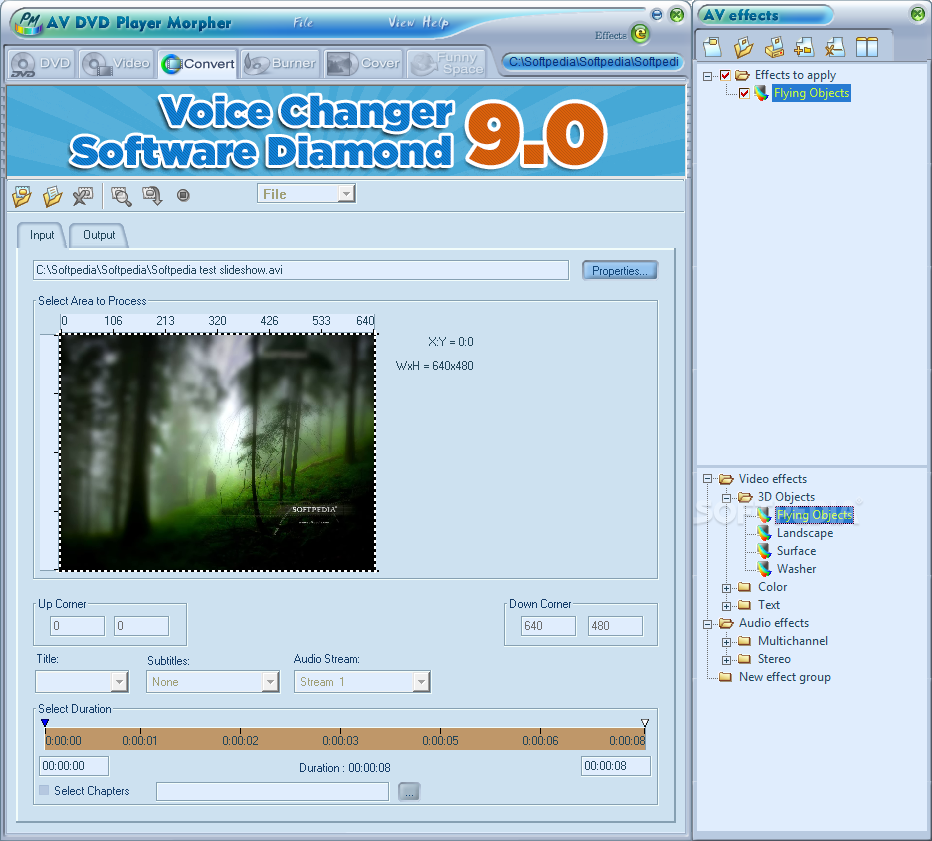Click Down Corner width field 640
932x841 pixels.
click(548, 626)
